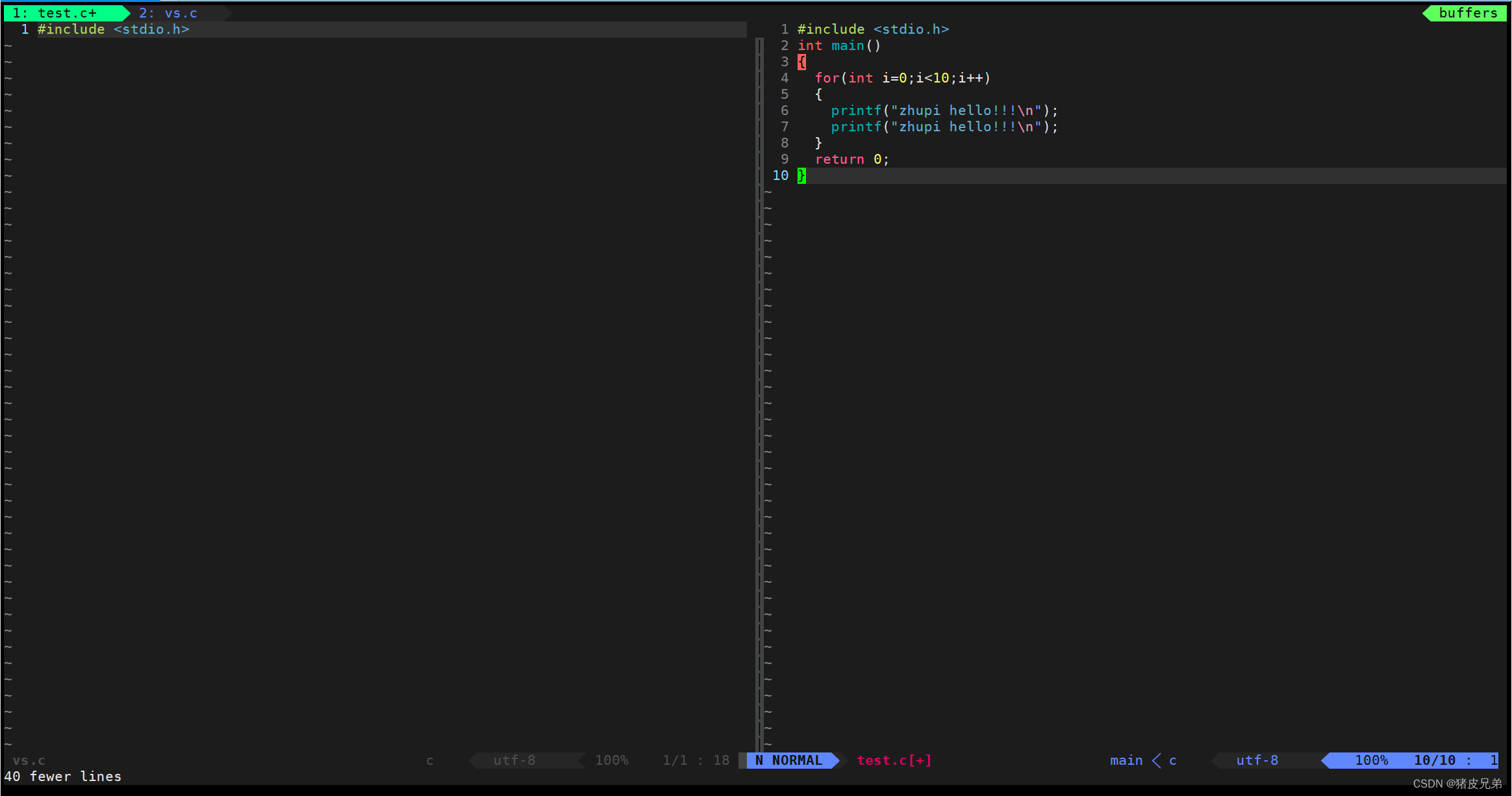Click line number 10 in the right gutter
This screenshot has height=796, width=1512.
tap(780, 175)
